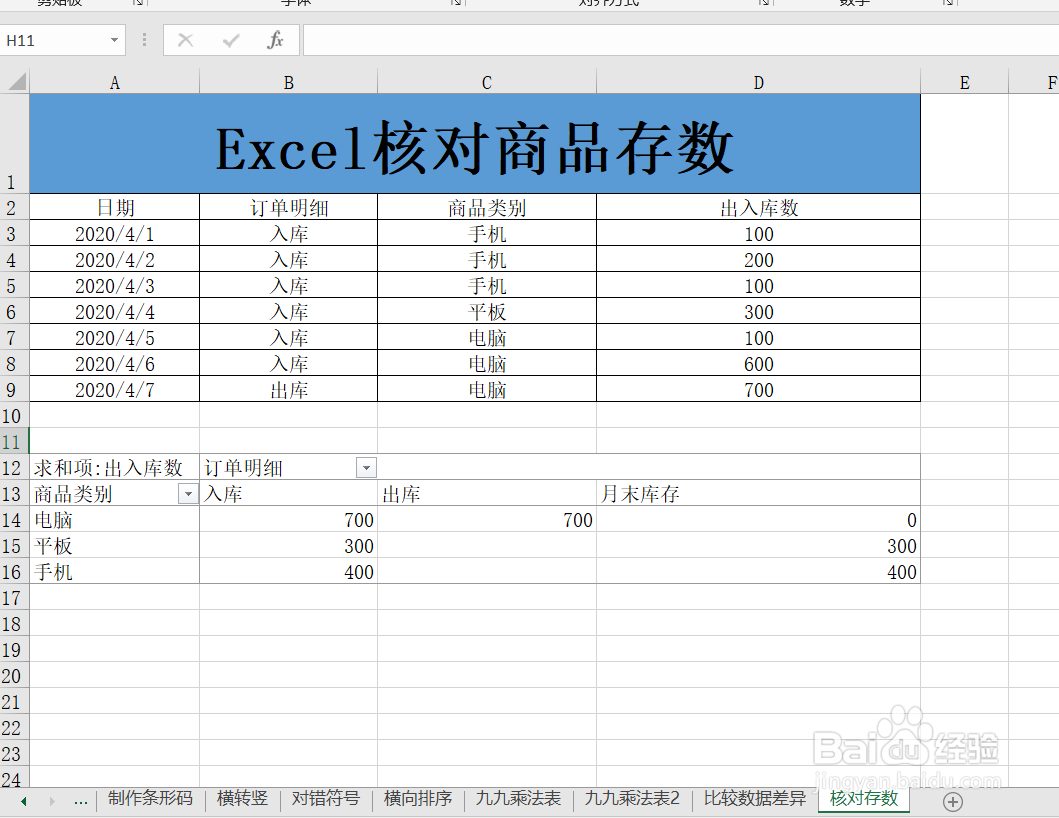This screenshot has width=1059, height=818.
Task: Select column B header
Action: pyautogui.click(x=288, y=82)
